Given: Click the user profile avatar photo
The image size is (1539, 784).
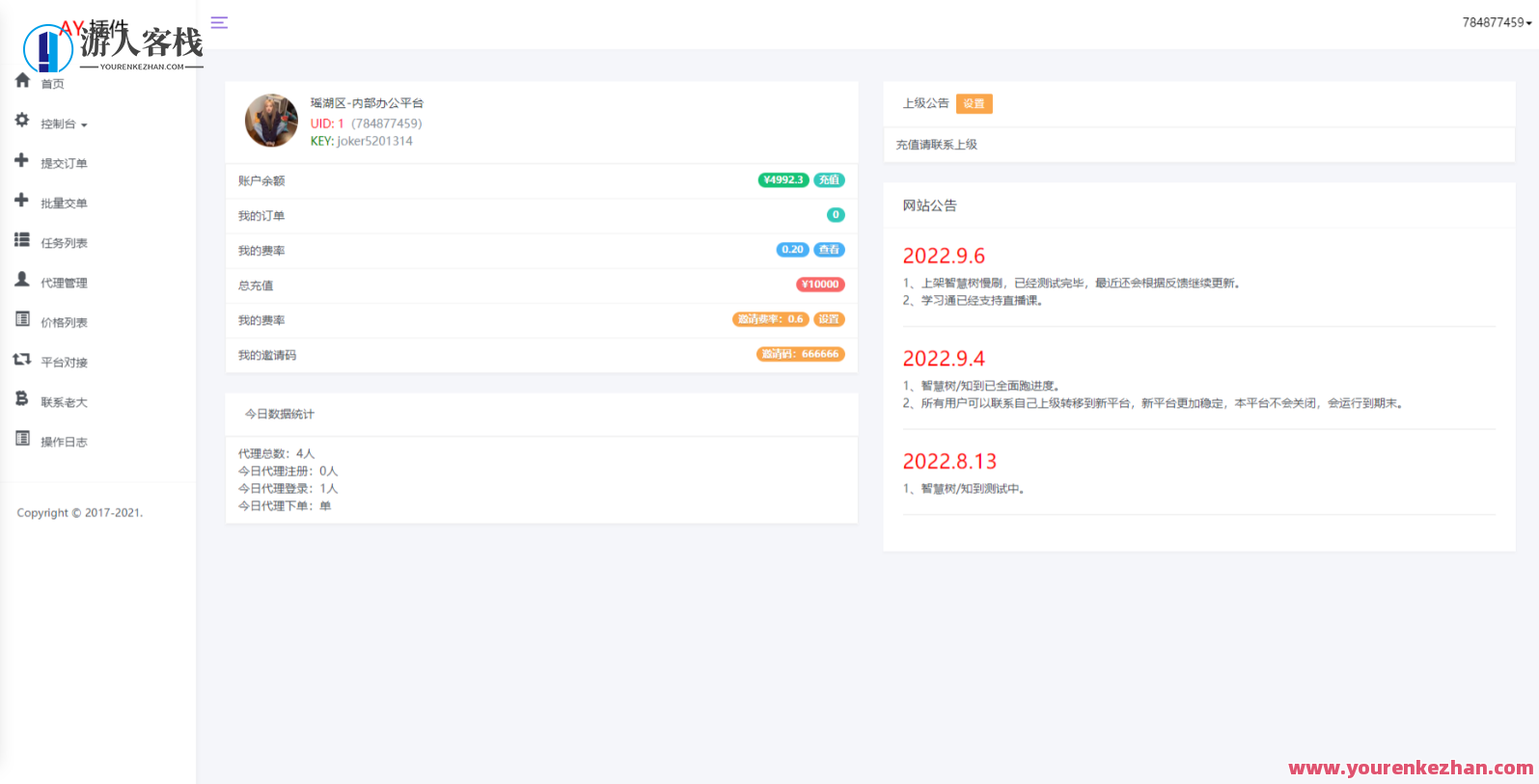Looking at the screenshot, I should 271,121.
